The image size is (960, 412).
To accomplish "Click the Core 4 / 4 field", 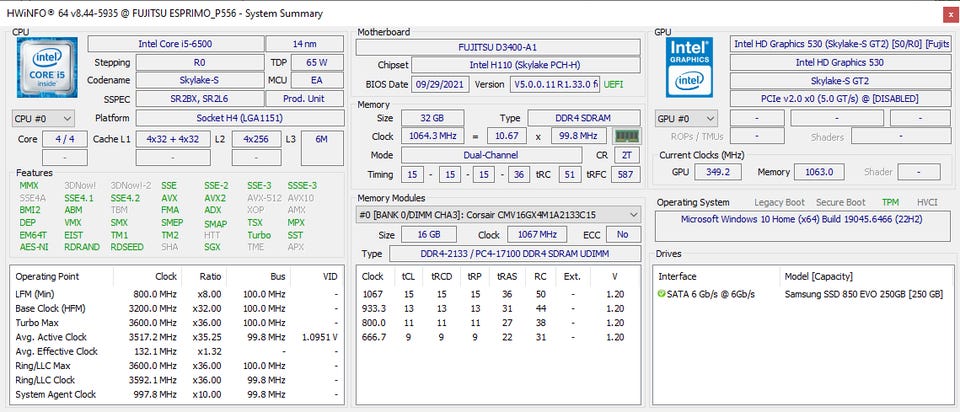I will coord(65,139).
